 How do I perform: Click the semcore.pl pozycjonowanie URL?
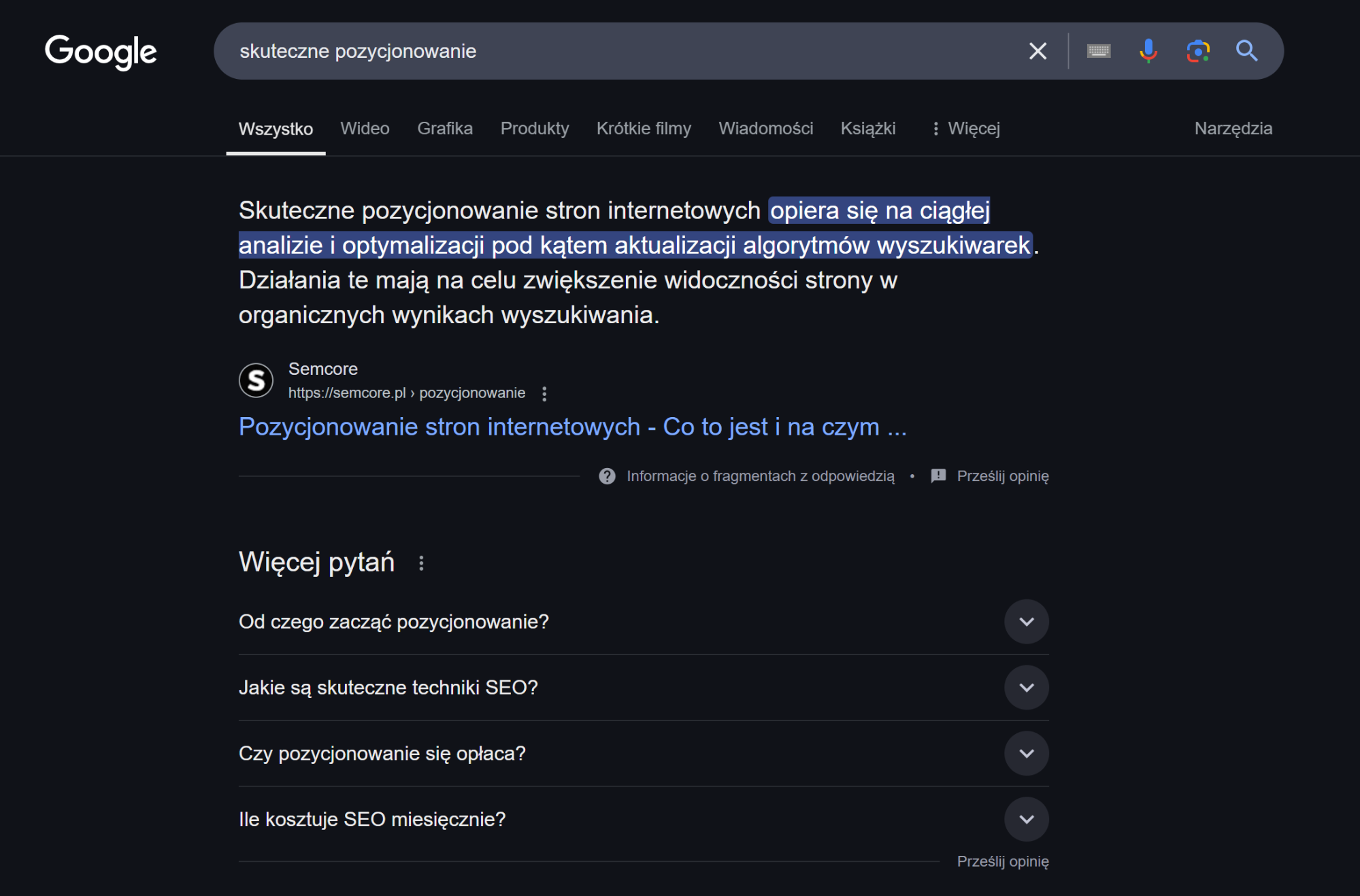point(406,393)
